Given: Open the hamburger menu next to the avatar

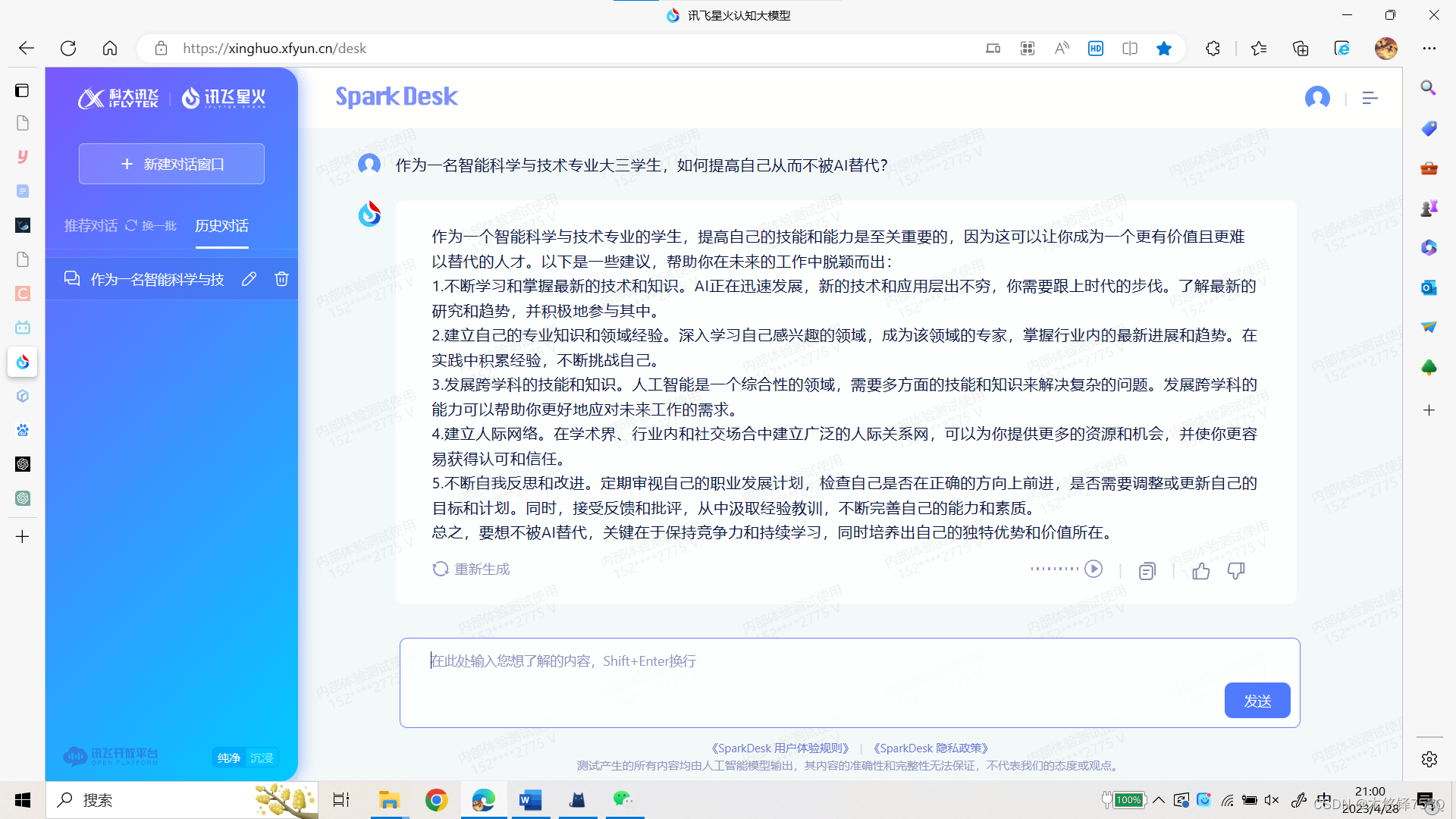Looking at the screenshot, I should click(1370, 98).
